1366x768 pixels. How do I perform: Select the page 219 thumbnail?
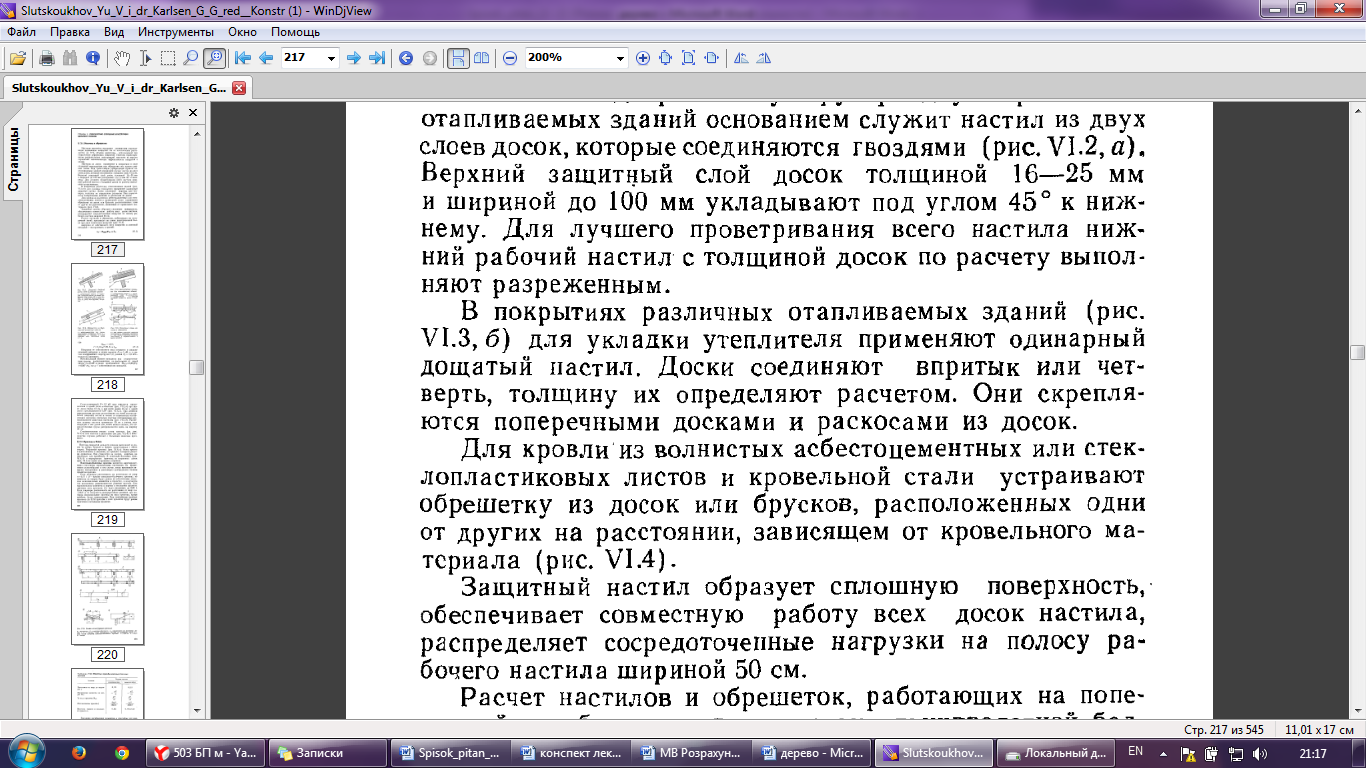click(106, 454)
